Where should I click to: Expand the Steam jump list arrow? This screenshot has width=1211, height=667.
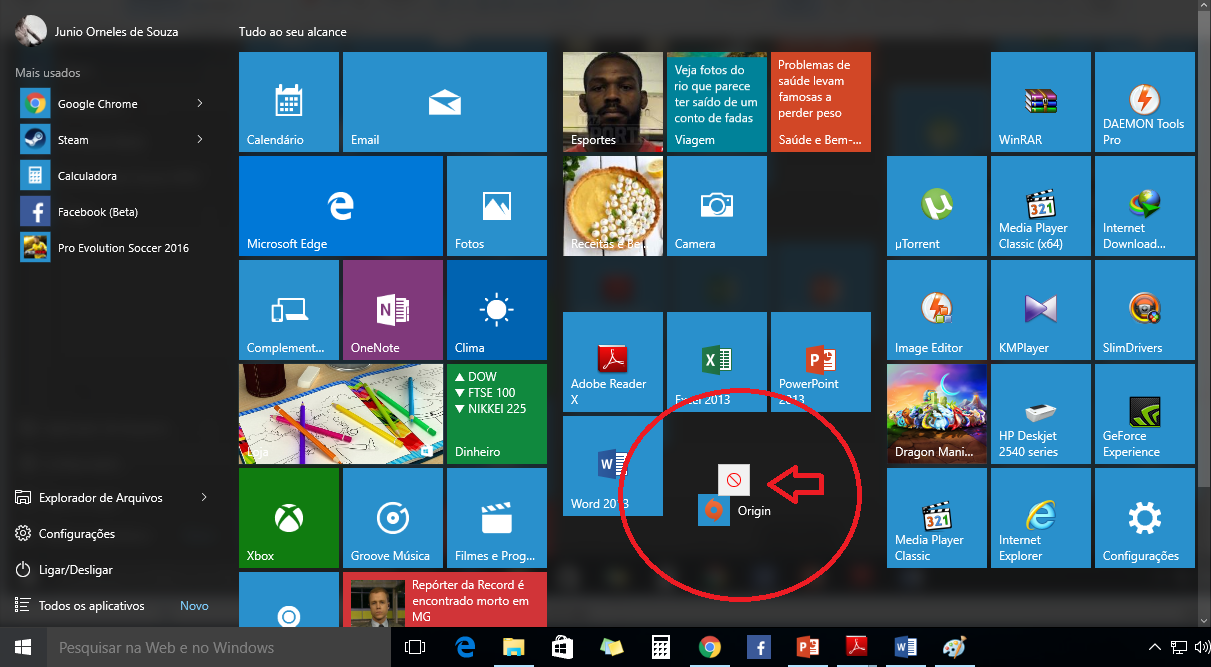pos(200,139)
